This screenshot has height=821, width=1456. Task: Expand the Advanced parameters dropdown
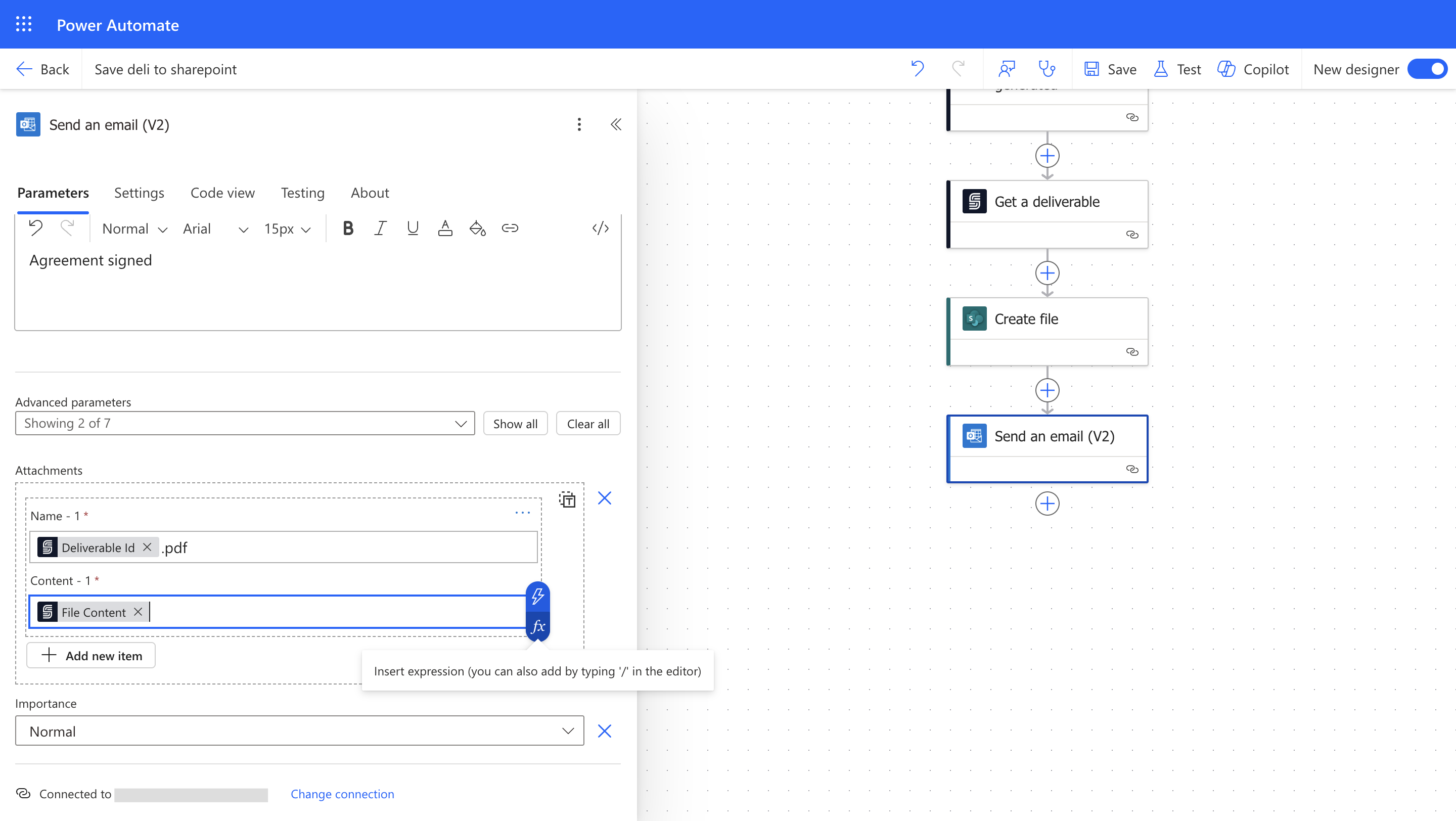(x=245, y=423)
